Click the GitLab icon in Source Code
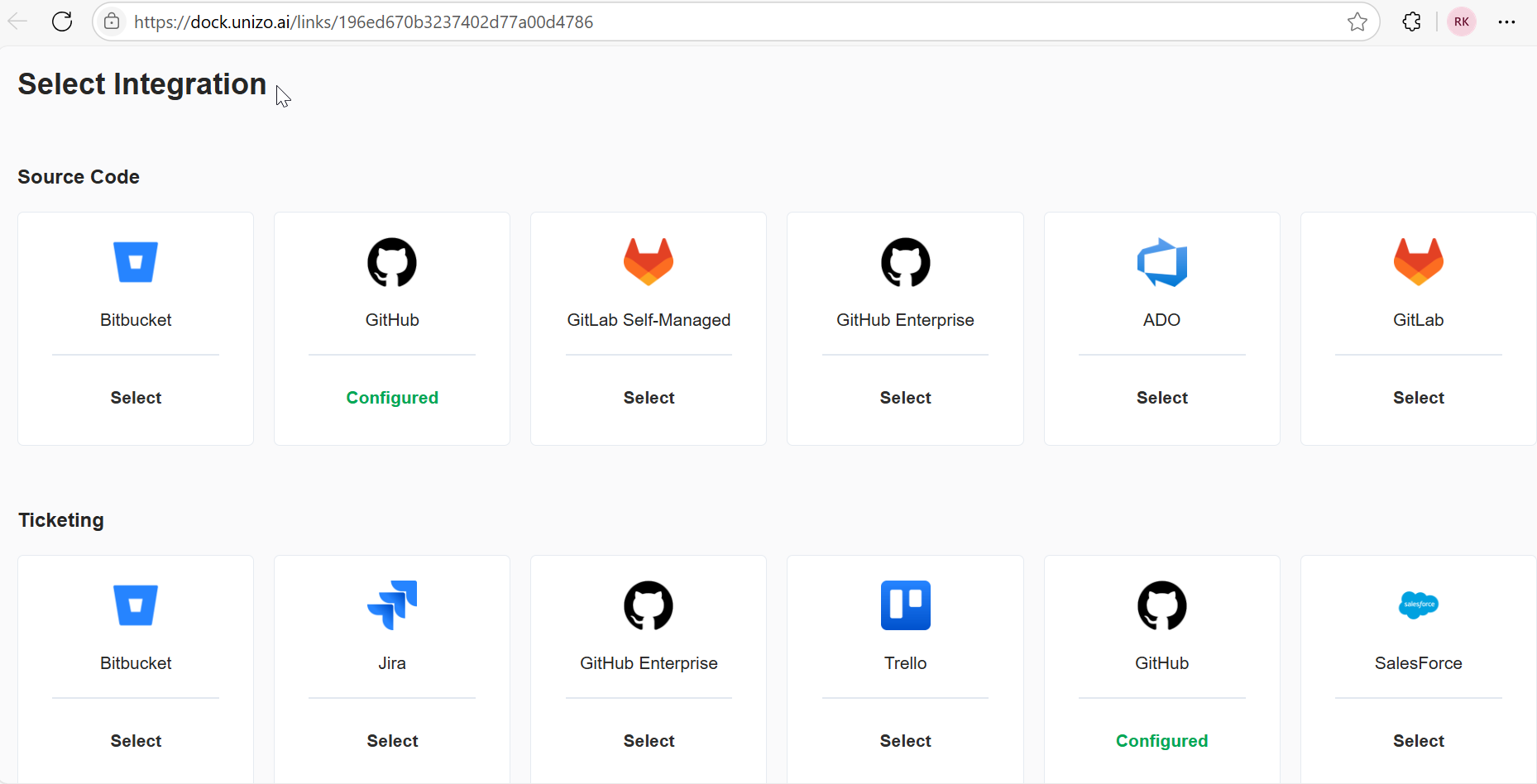Screen dimensions: 1537x784 (x=1418, y=261)
